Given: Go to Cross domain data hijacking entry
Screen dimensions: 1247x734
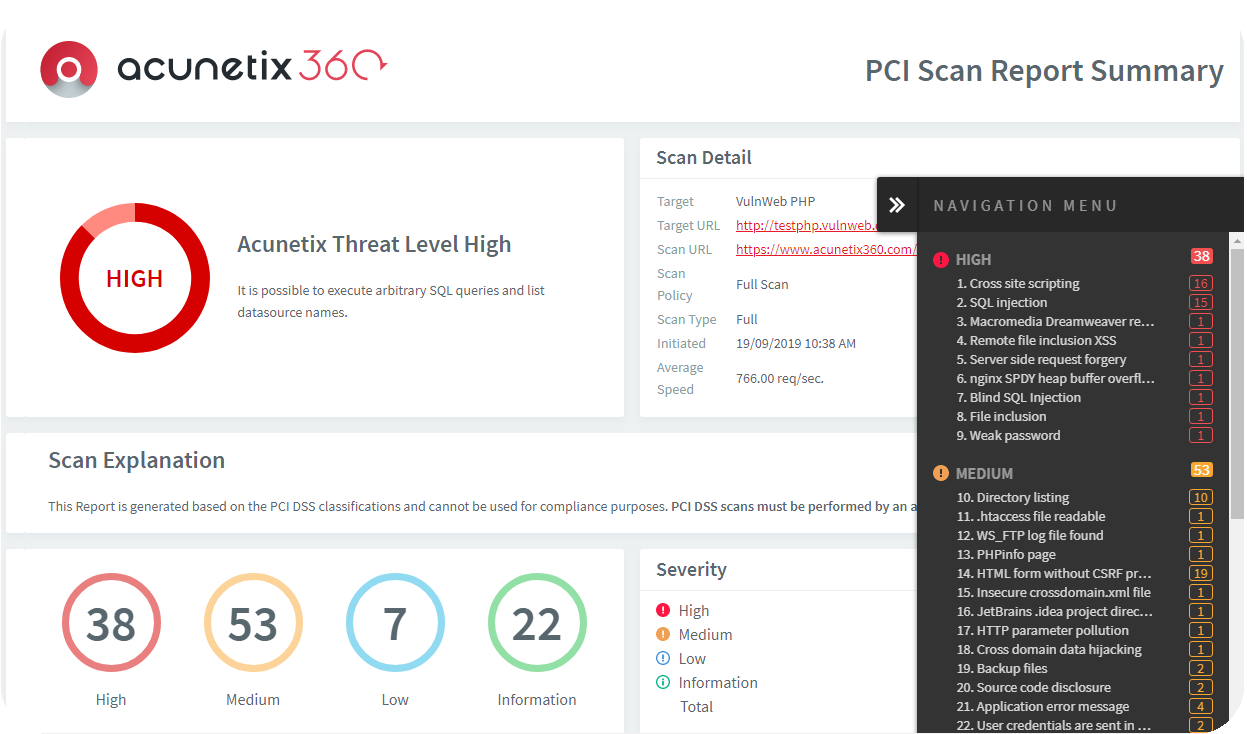Looking at the screenshot, I should 1049,649.
